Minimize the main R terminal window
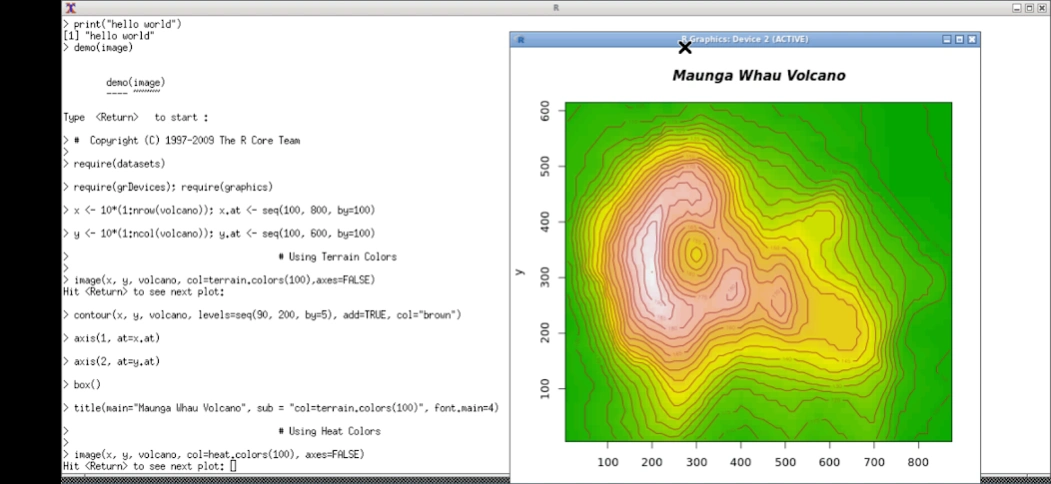Viewport: 1051px width, 484px height. click(1017, 7)
